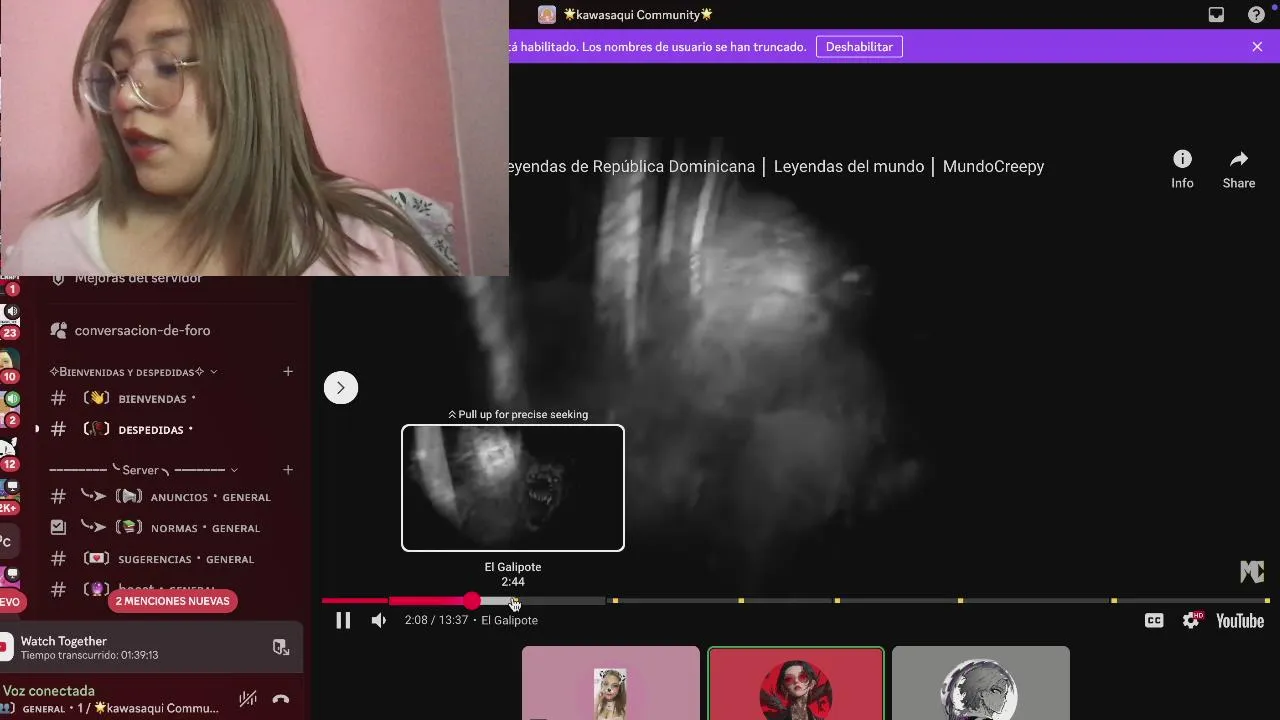Click the 2:08 / 13:37 time display
This screenshot has width=1280, height=720.
click(437, 620)
